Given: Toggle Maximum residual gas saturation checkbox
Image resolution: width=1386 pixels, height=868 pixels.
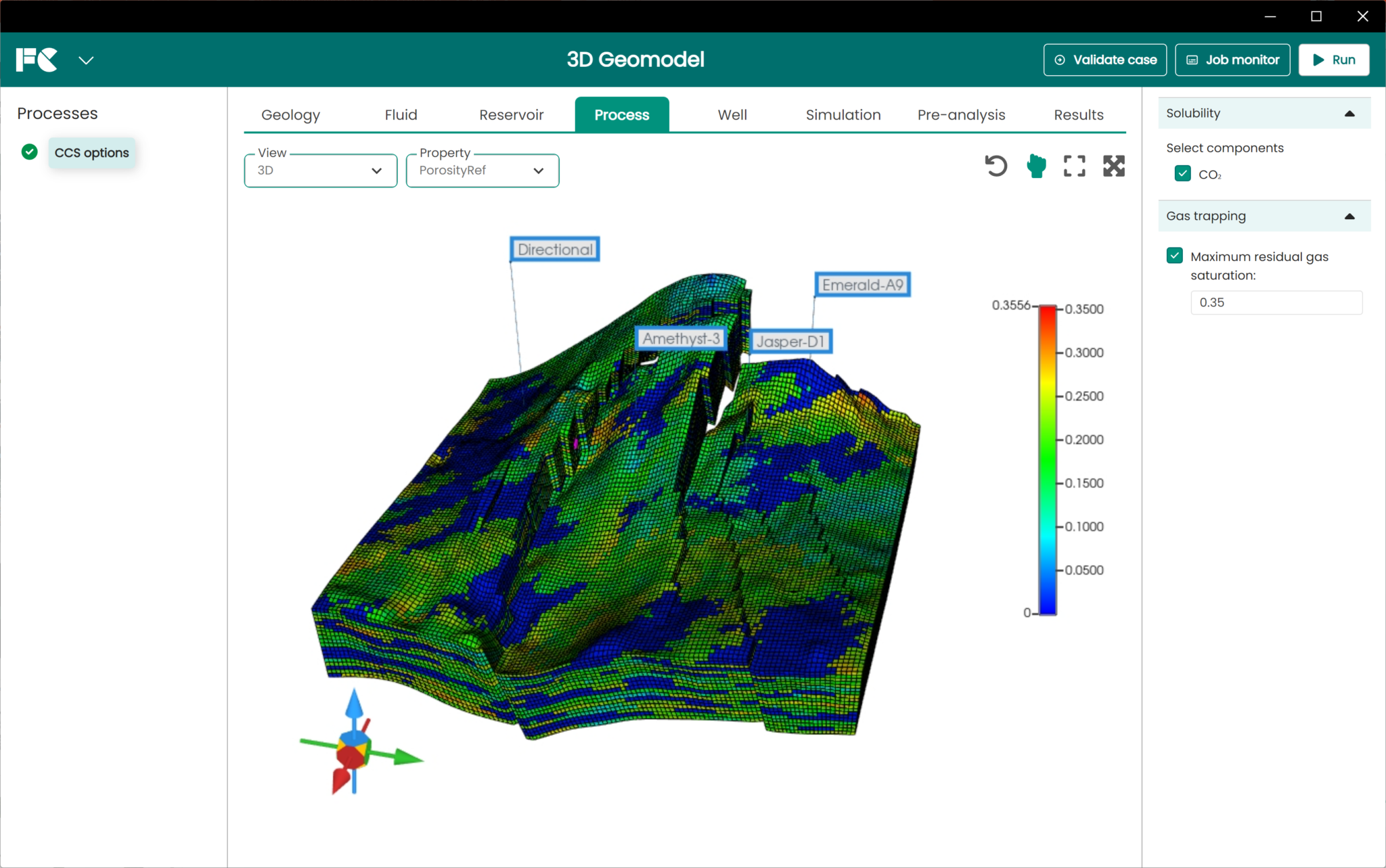Looking at the screenshot, I should pyautogui.click(x=1174, y=256).
